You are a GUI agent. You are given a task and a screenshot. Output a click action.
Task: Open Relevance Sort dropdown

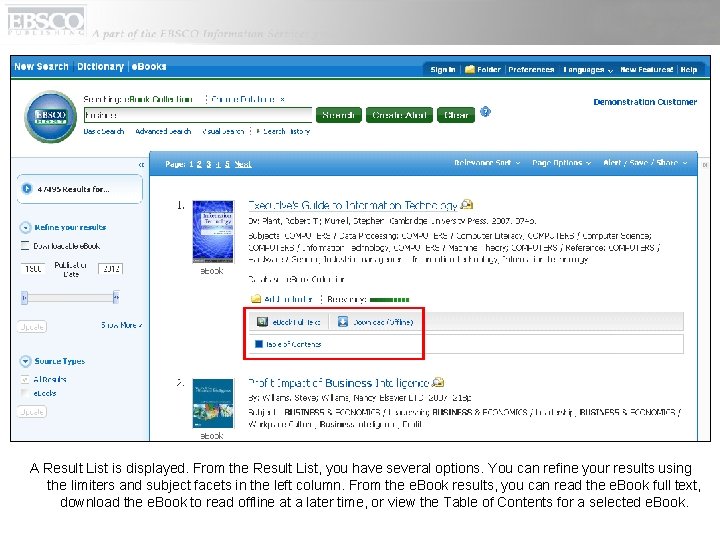tap(487, 163)
